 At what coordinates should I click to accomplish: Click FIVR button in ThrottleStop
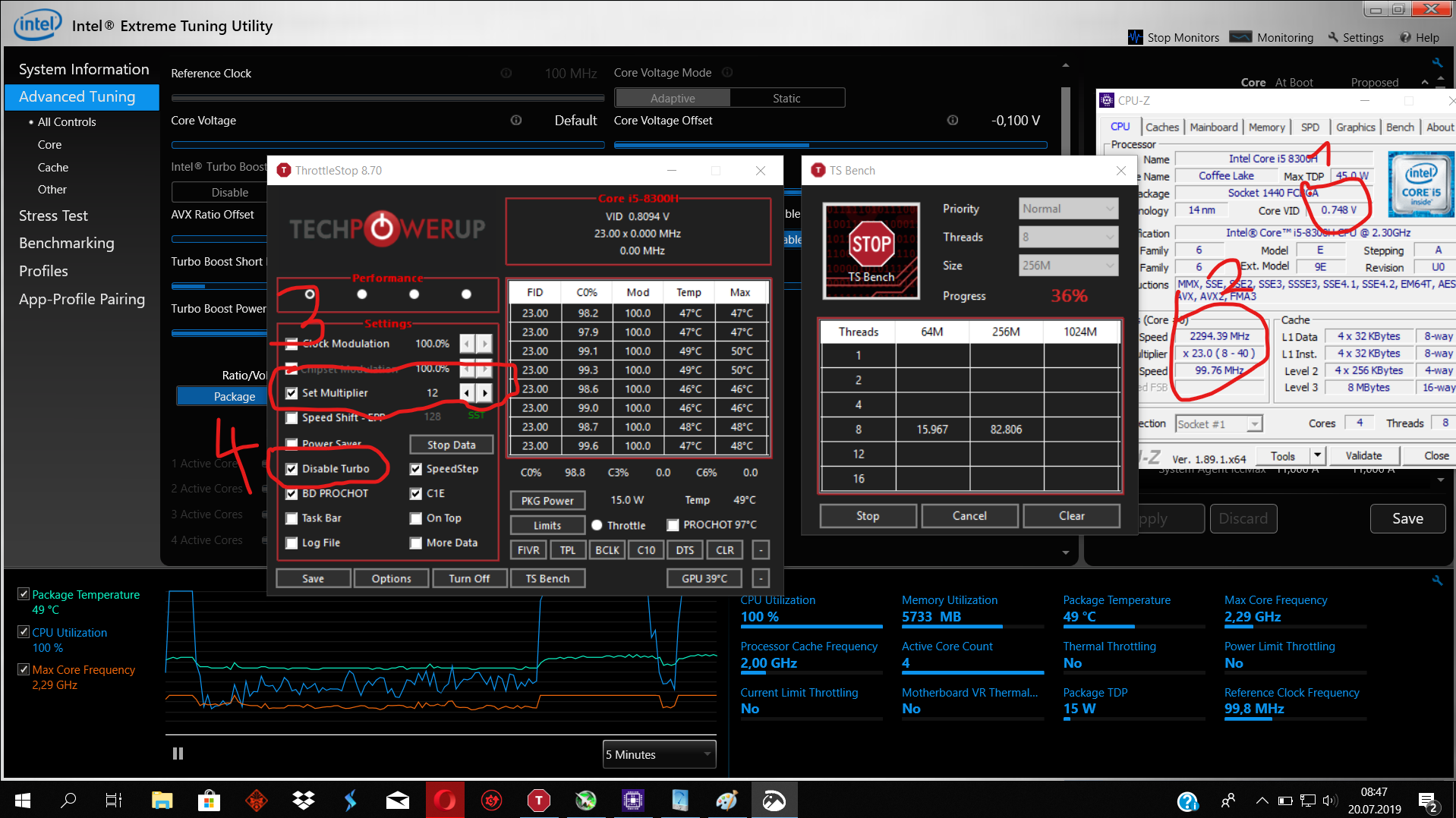(x=528, y=550)
